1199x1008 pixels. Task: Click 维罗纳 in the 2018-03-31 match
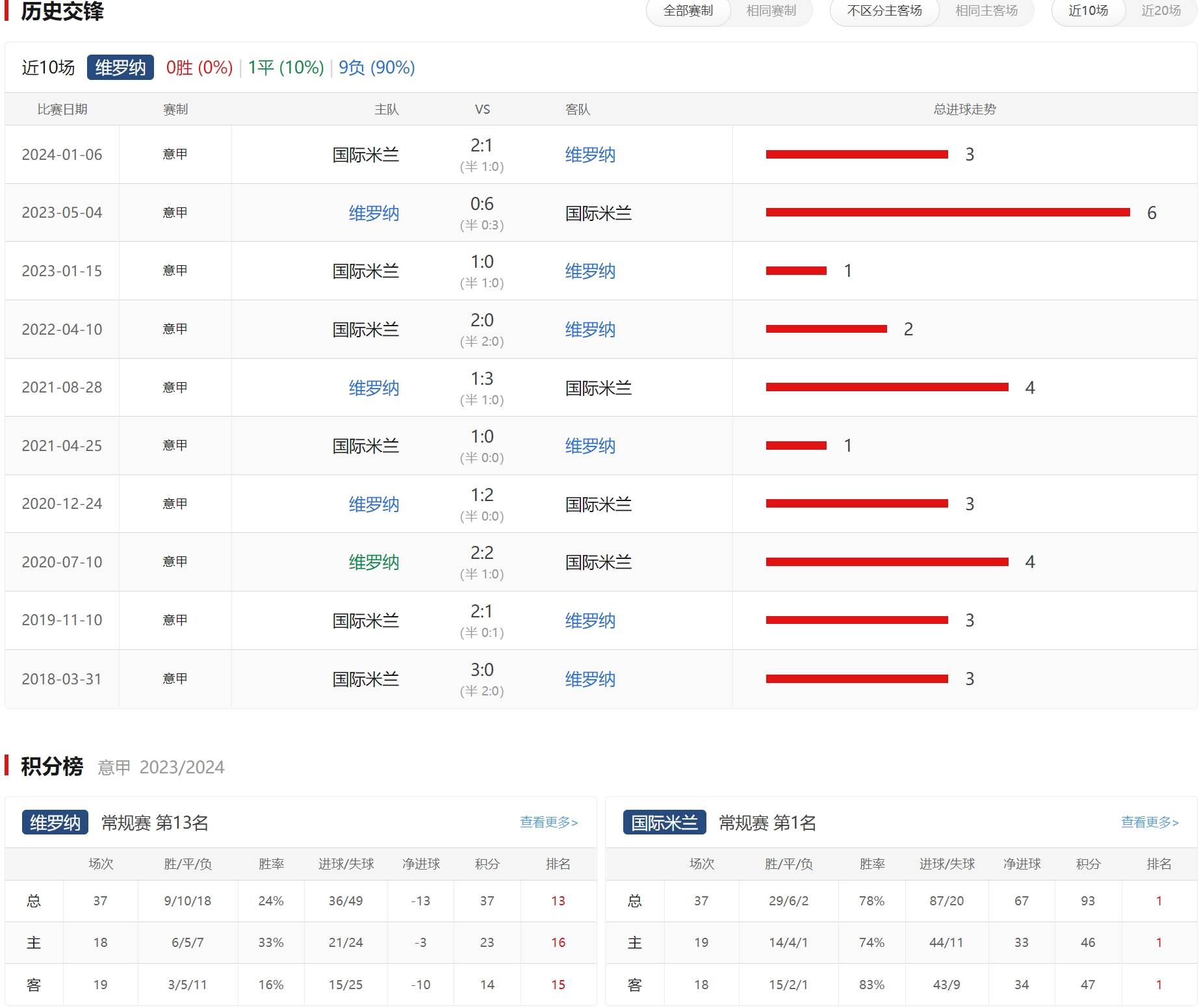click(x=590, y=679)
